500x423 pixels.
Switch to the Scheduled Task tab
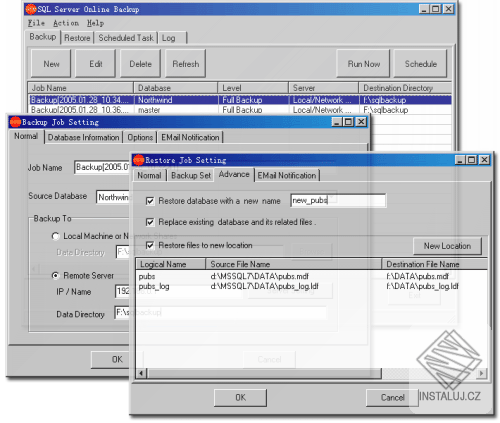pos(126,38)
